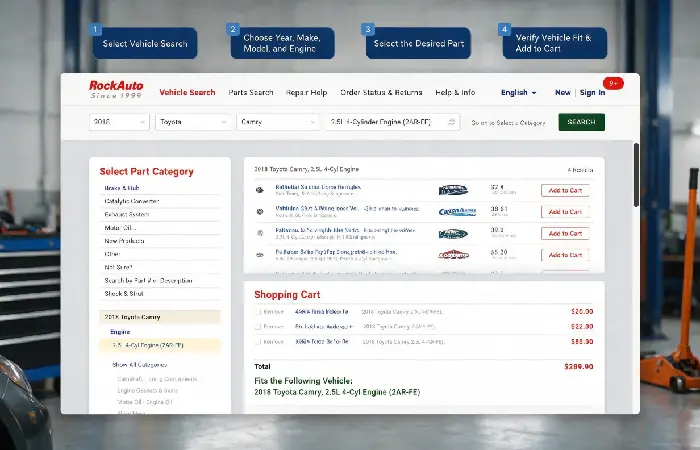Open the Help & Info menu
The image size is (700, 450).
[455, 92]
